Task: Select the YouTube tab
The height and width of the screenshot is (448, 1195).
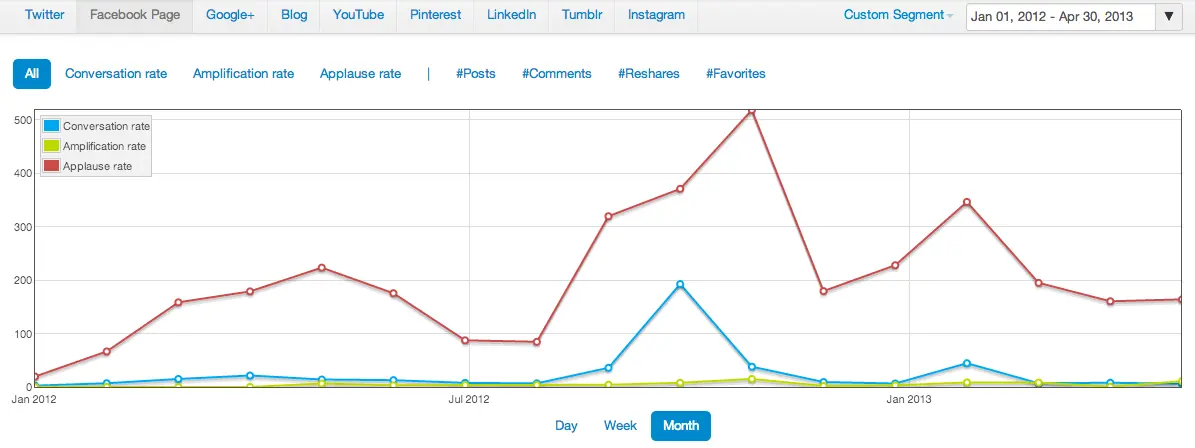Action: (x=358, y=15)
